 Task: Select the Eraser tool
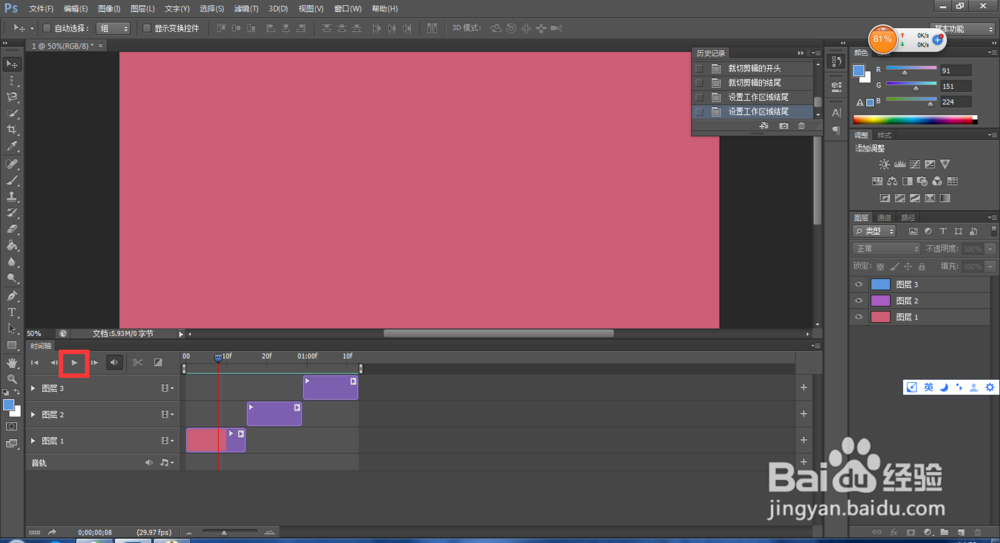tap(12, 229)
